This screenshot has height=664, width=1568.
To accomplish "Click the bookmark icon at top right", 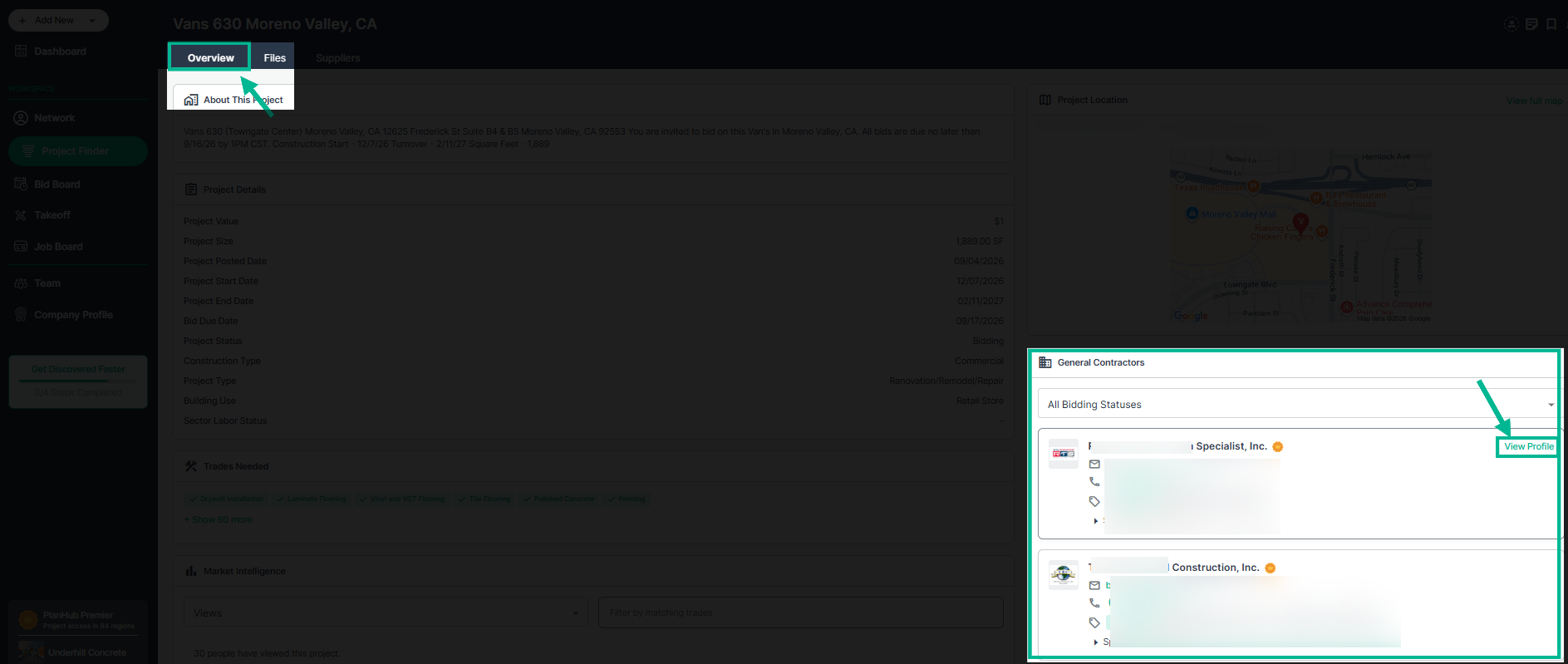I will click(1551, 24).
